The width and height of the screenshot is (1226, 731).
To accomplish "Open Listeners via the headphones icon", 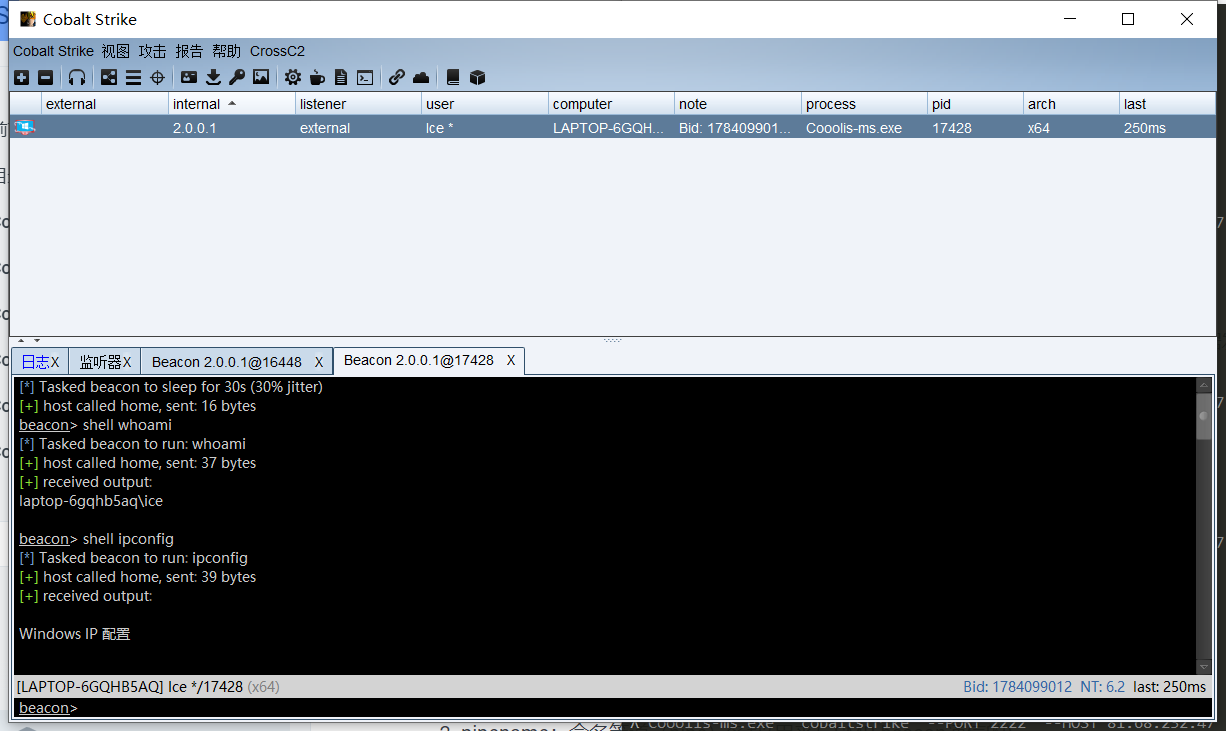I will click(x=77, y=77).
